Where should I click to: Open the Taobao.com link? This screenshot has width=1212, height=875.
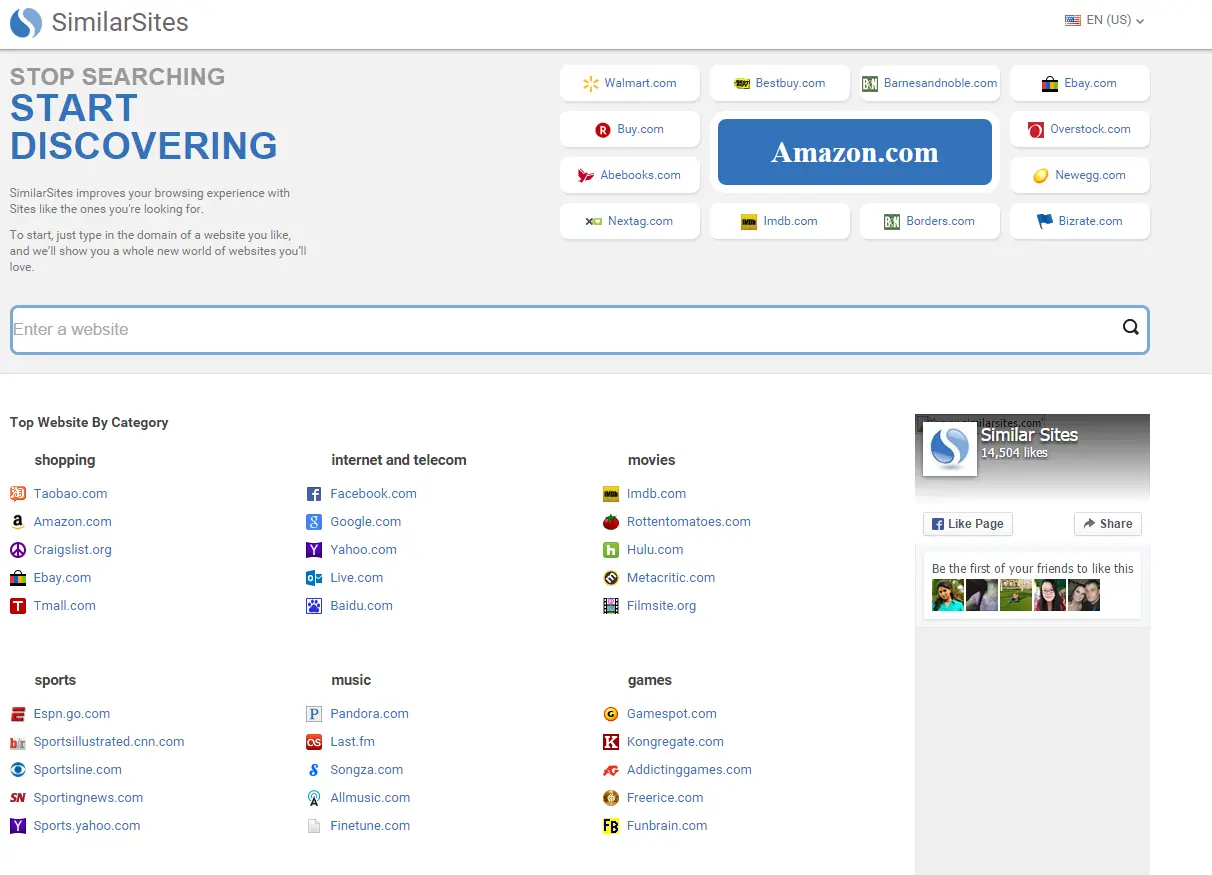(x=69, y=493)
